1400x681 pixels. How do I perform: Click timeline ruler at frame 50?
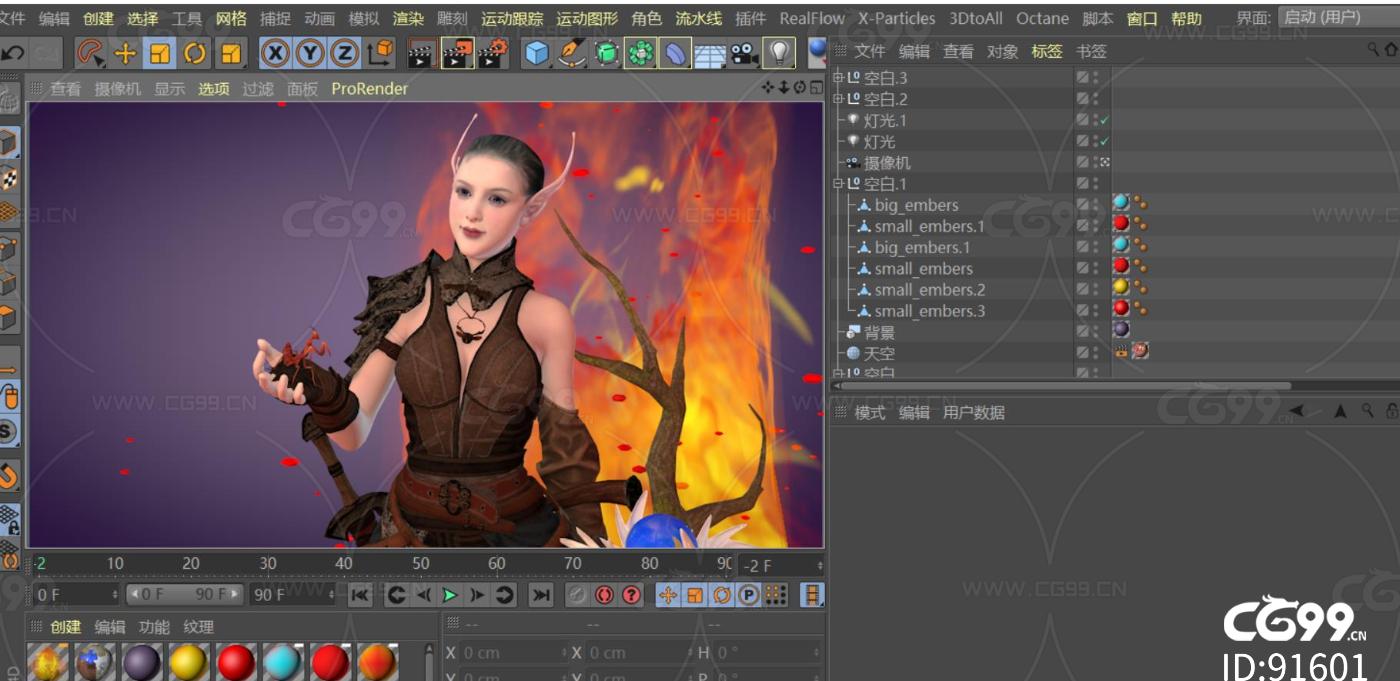click(x=421, y=564)
